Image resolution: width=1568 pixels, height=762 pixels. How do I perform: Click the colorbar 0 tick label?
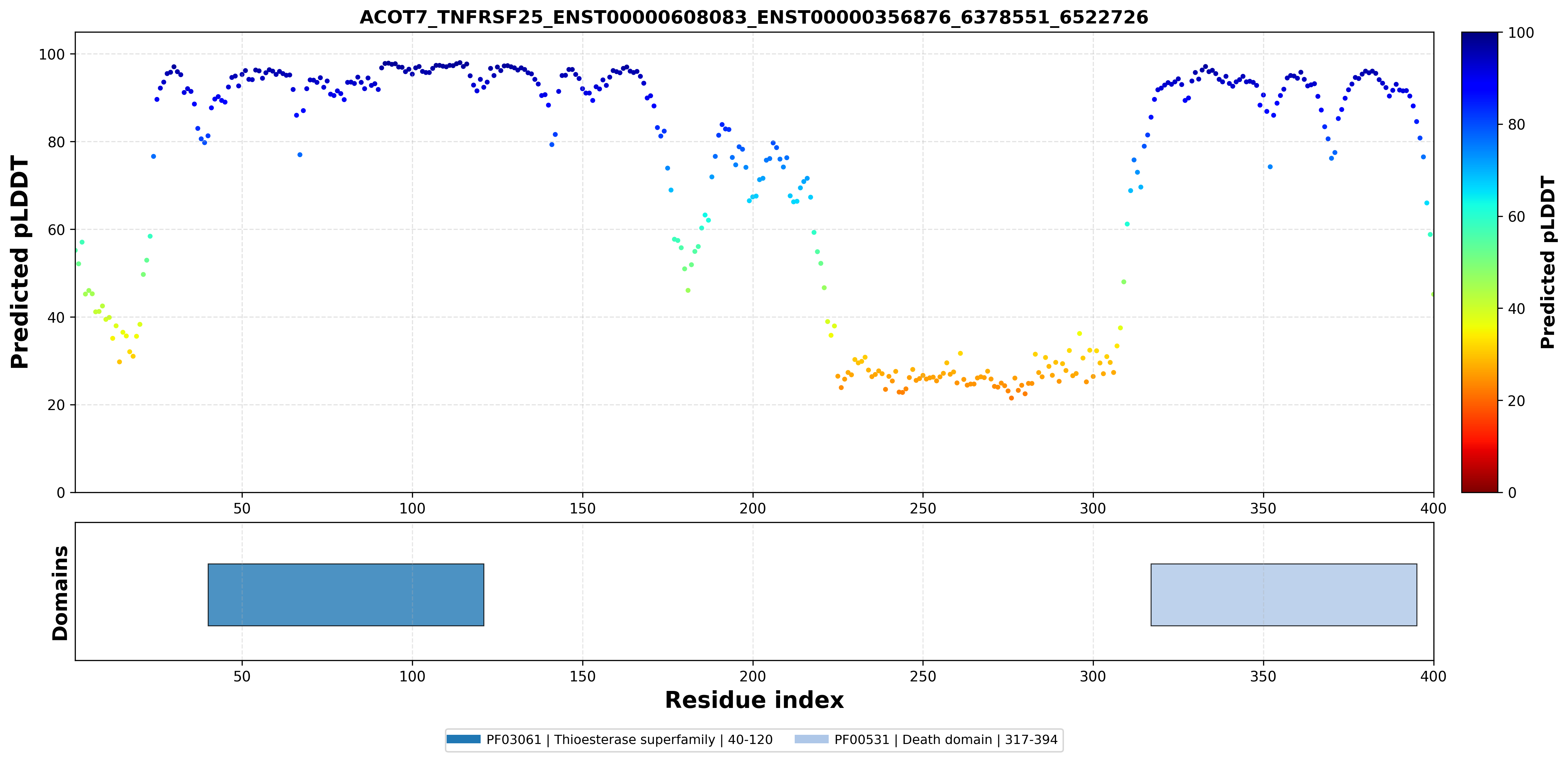pyautogui.click(x=1512, y=493)
